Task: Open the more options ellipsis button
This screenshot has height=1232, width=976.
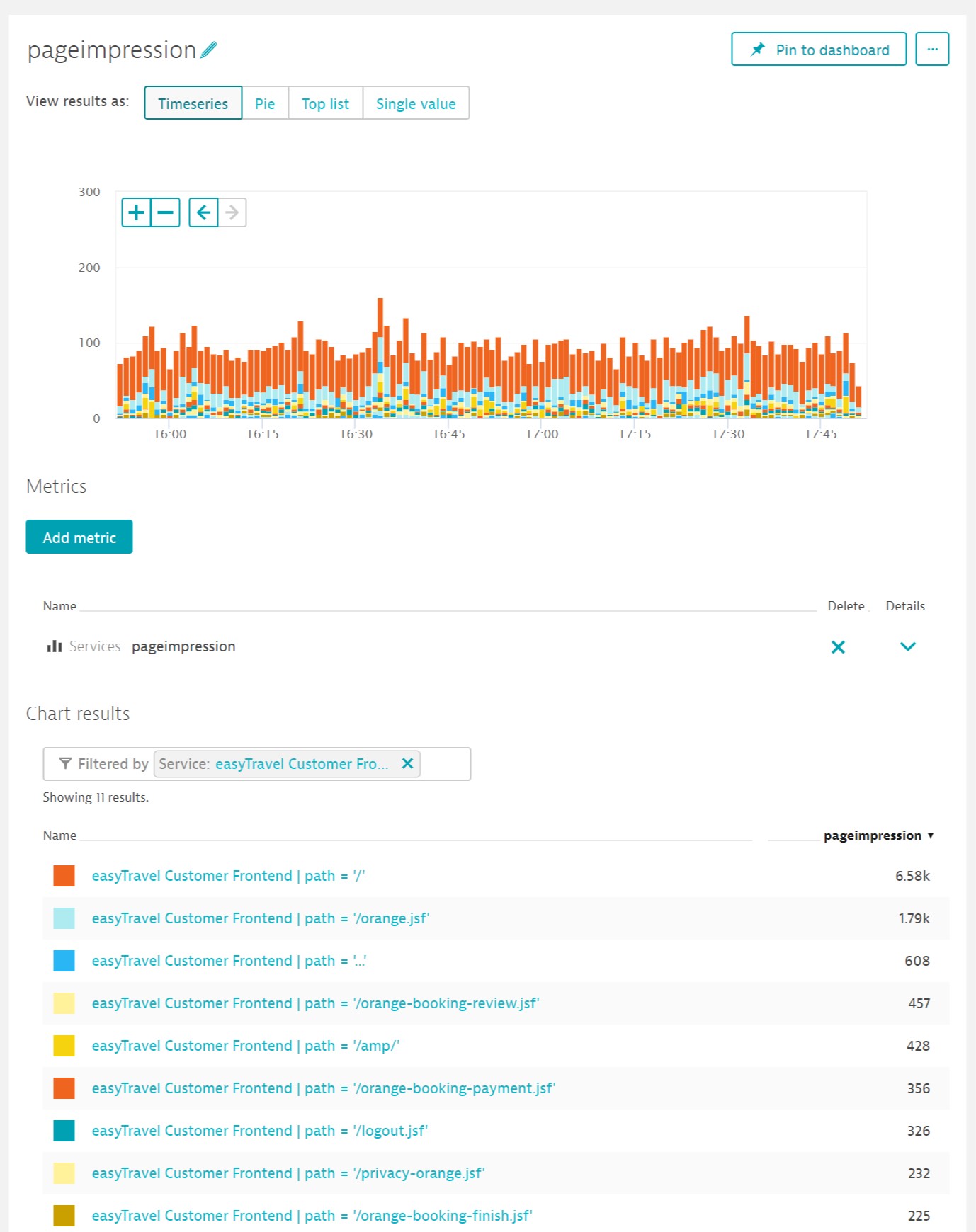Action: [932, 49]
